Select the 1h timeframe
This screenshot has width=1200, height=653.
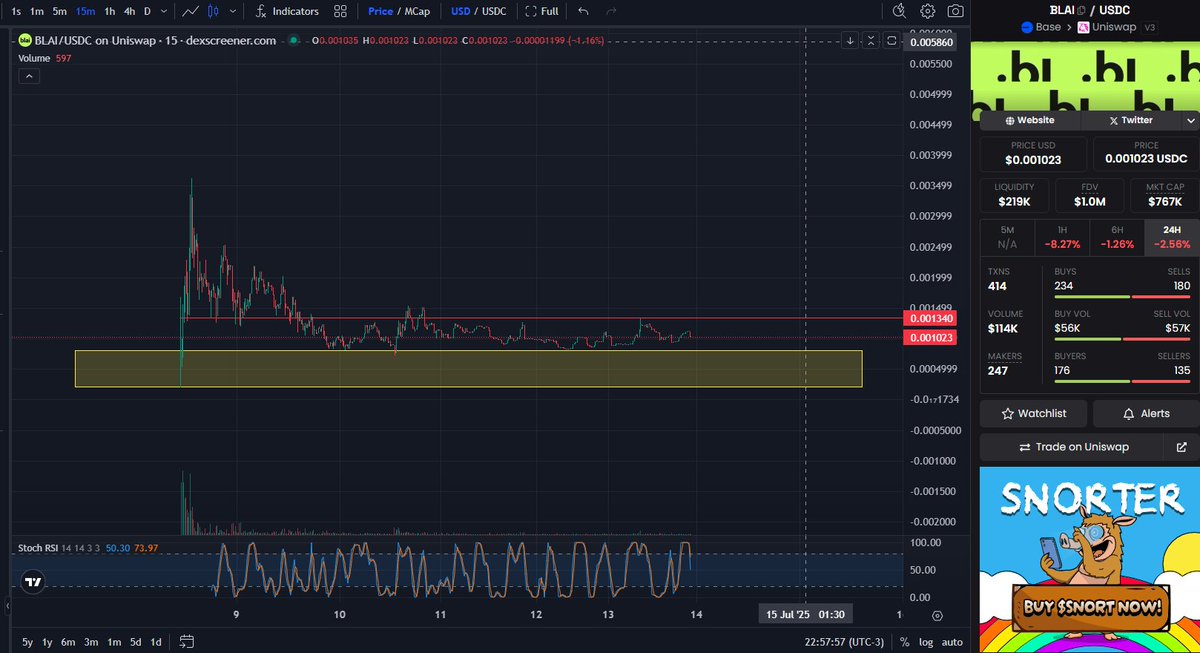(x=110, y=11)
